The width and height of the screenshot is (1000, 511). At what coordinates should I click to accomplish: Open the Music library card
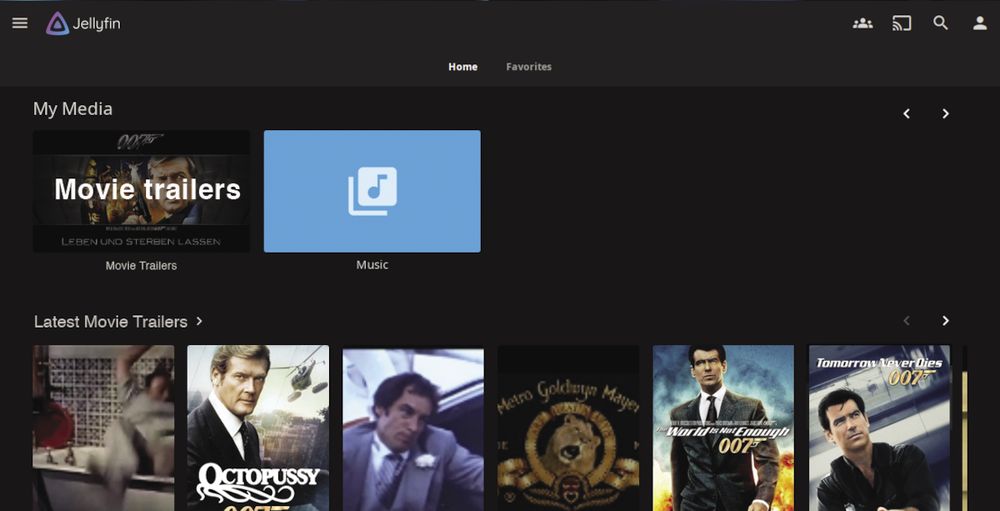tap(372, 191)
